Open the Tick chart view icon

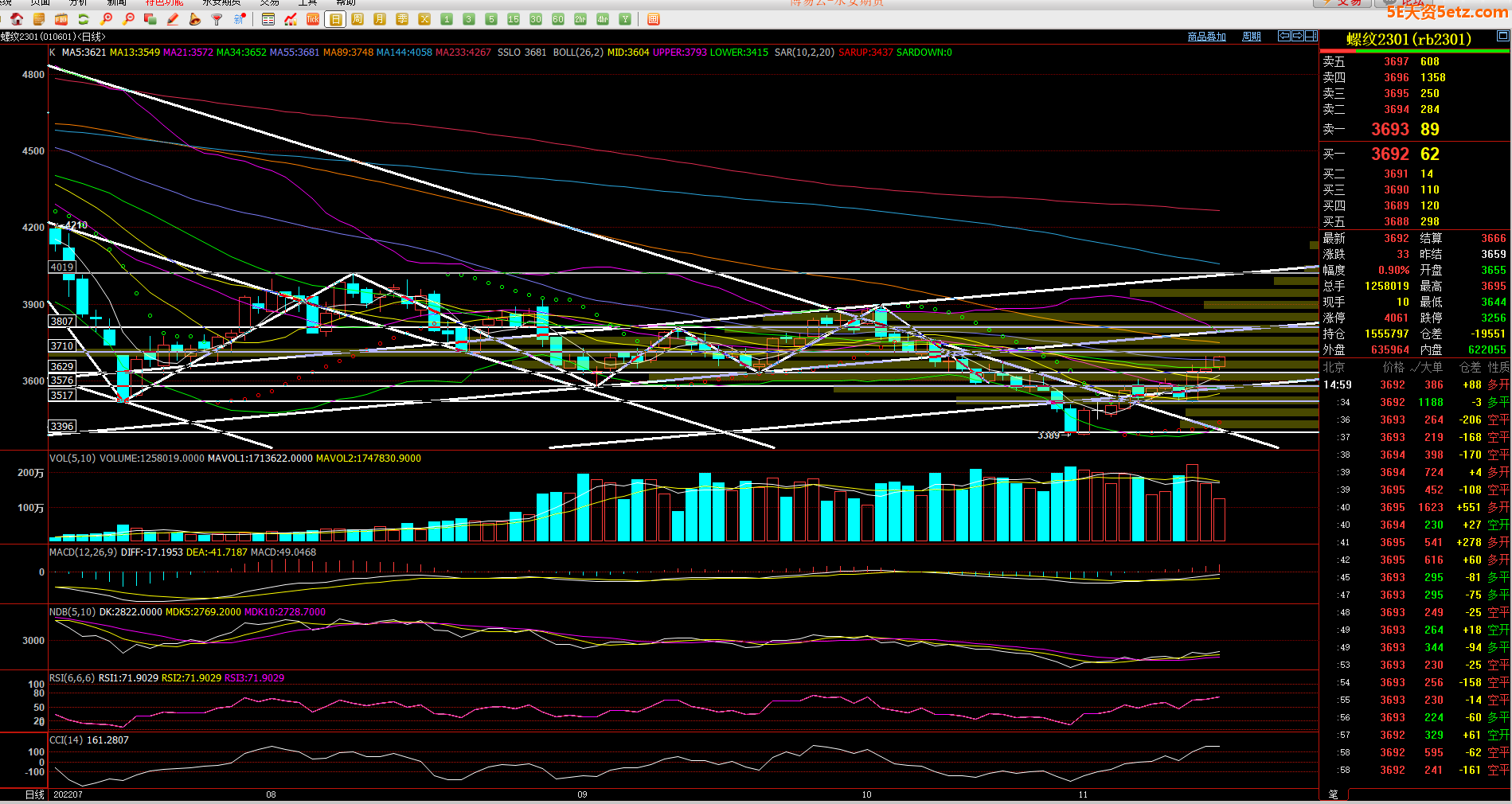pos(313,19)
